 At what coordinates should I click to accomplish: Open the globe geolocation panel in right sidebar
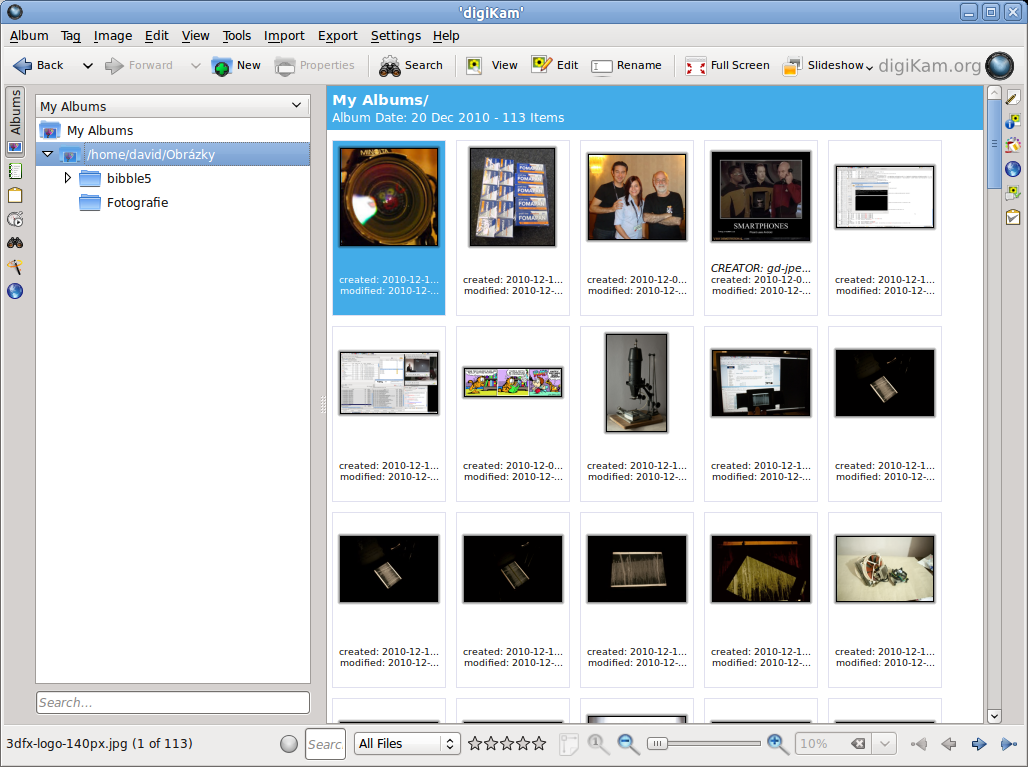[x=1013, y=169]
